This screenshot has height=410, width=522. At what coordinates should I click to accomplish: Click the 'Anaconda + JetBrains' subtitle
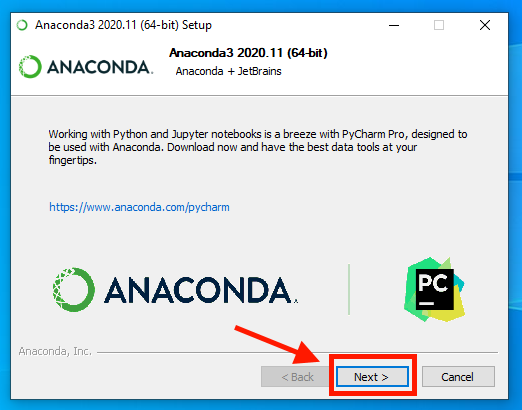pos(229,71)
